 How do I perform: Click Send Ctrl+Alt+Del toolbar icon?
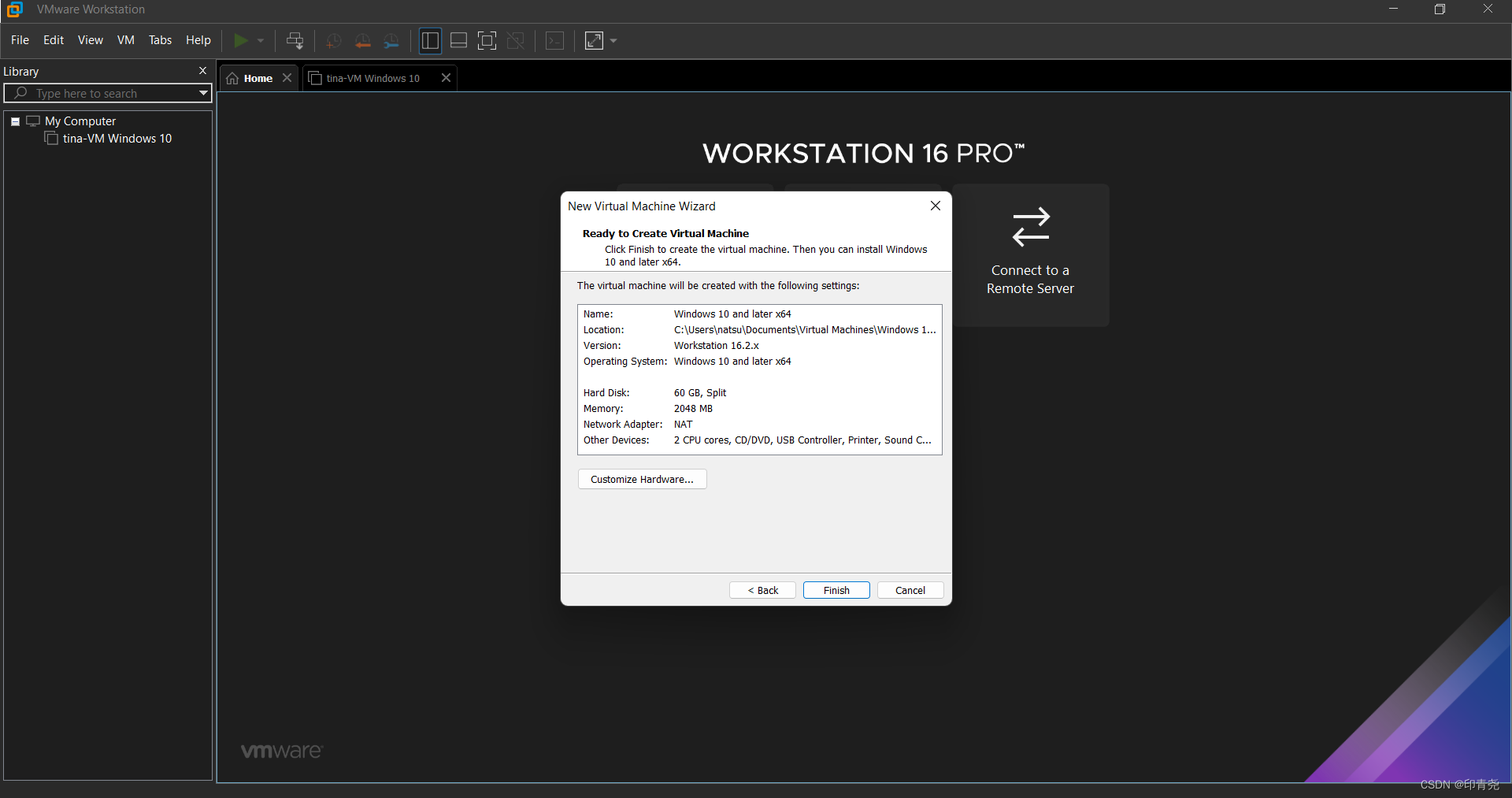pos(295,41)
